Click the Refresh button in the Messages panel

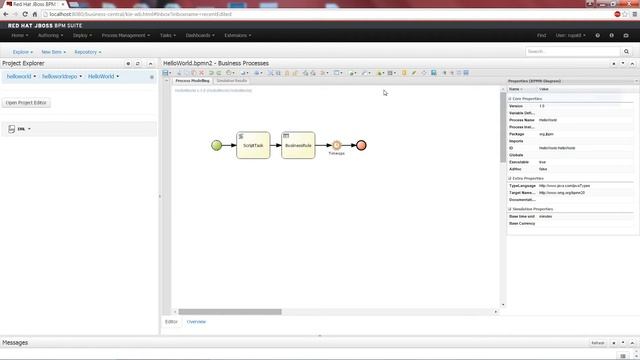coord(598,343)
